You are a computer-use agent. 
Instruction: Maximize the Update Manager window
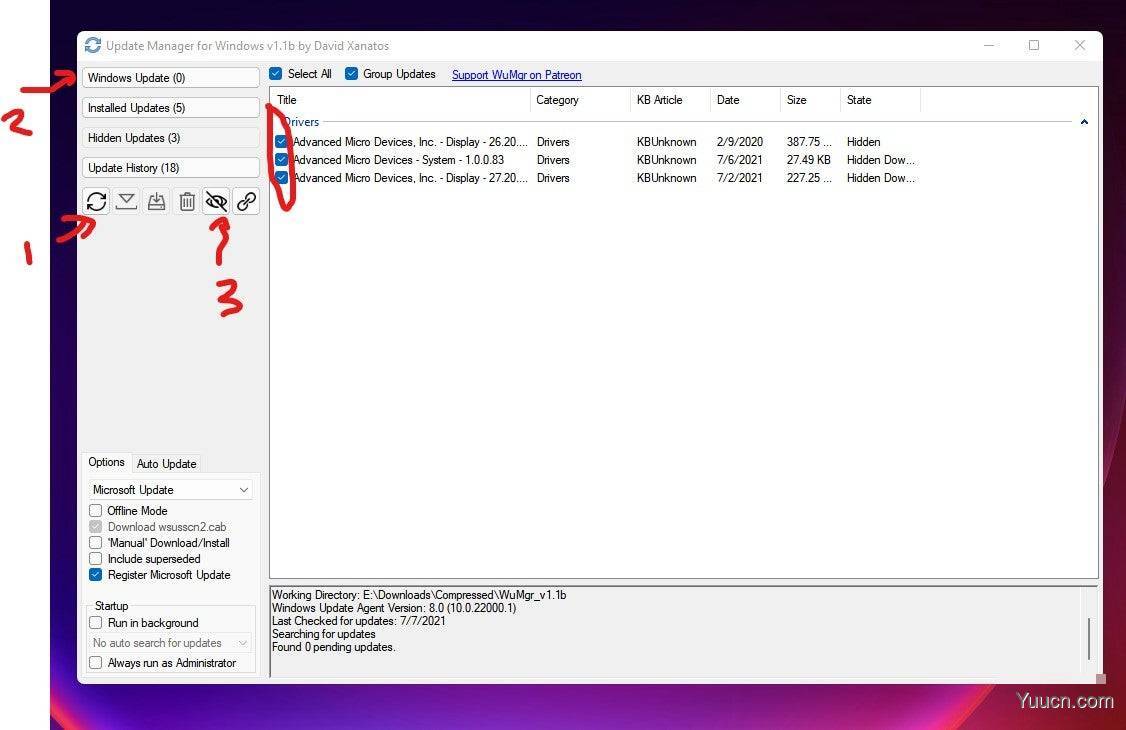click(x=1034, y=45)
